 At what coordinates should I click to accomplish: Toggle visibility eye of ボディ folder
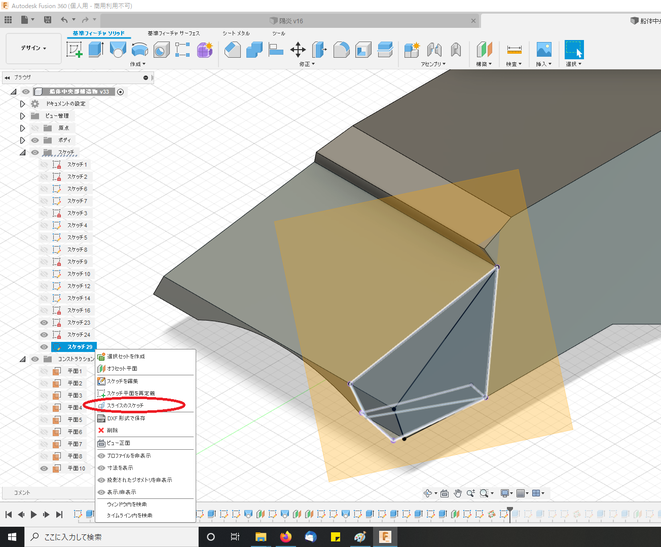(35, 140)
